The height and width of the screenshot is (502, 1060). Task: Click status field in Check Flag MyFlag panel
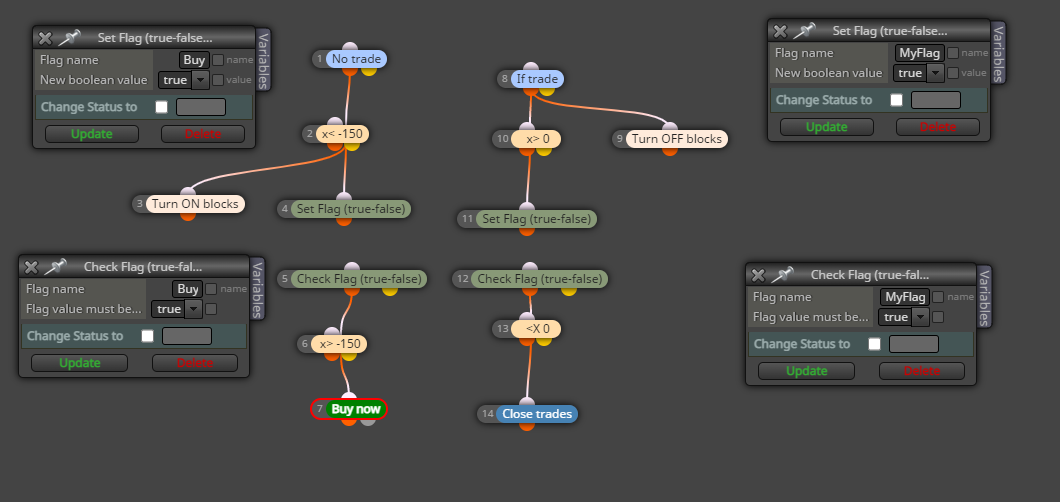coord(913,344)
